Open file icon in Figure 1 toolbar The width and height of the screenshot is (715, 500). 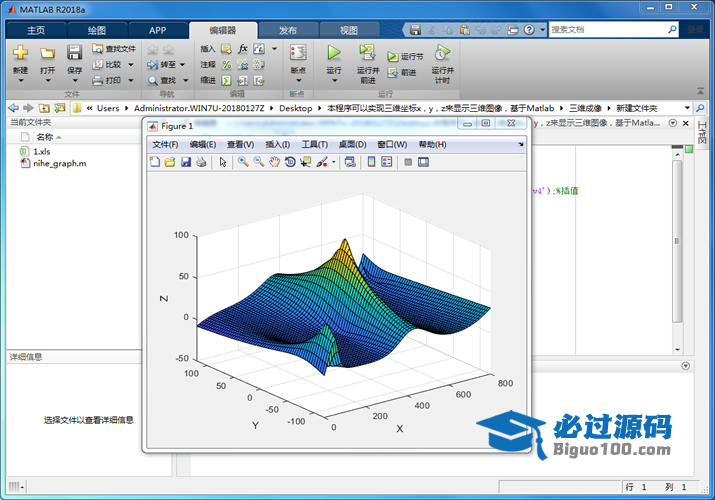click(x=170, y=162)
